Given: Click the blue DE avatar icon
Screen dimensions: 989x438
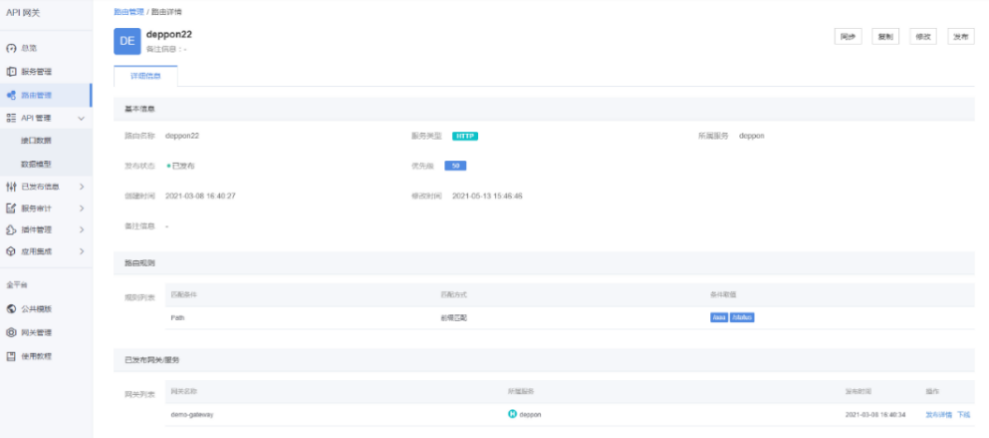Looking at the screenshot, I should (127, 41).
